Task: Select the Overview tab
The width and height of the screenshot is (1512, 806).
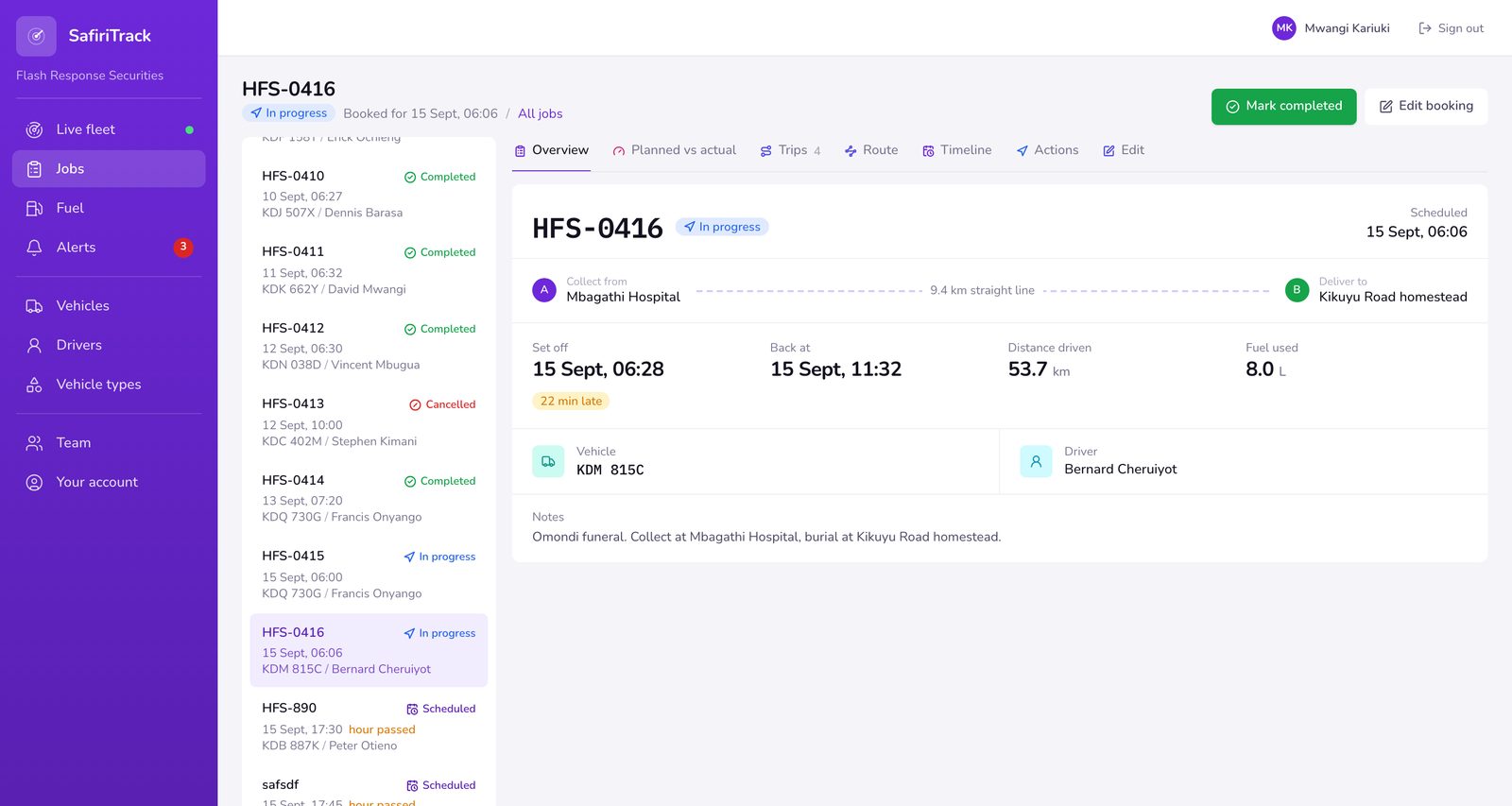Action: tap(551, 150)
